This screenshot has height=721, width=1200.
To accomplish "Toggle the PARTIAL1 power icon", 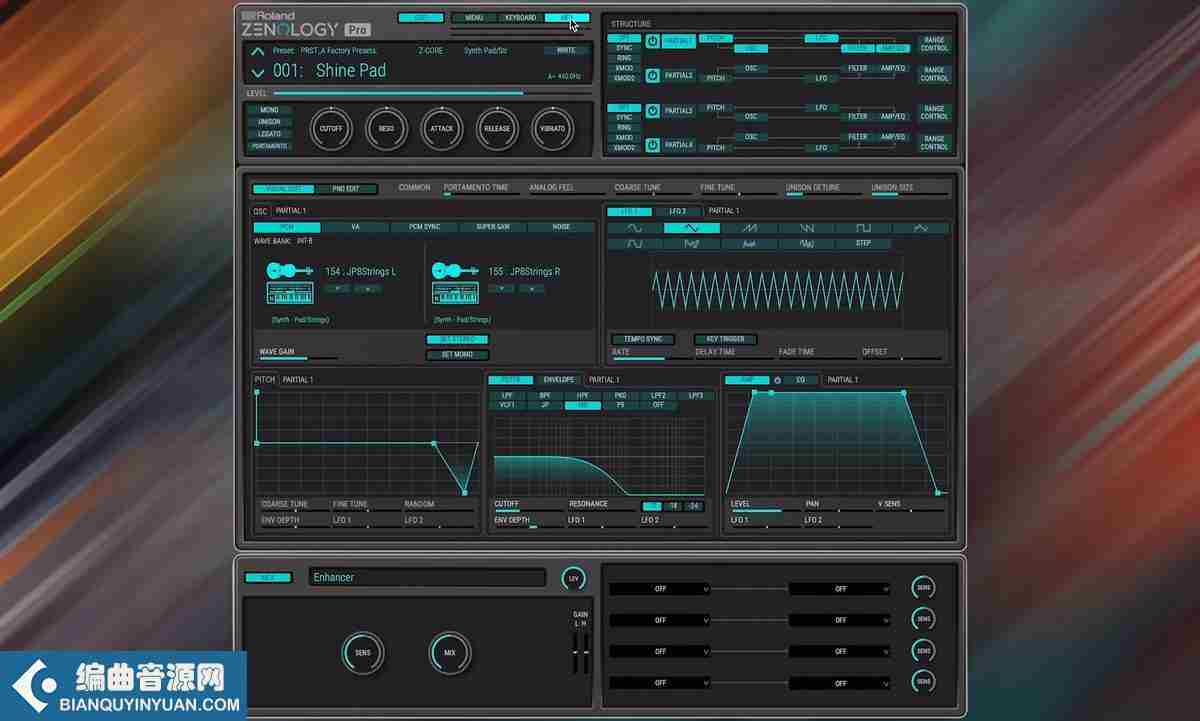I will point(652,41).
